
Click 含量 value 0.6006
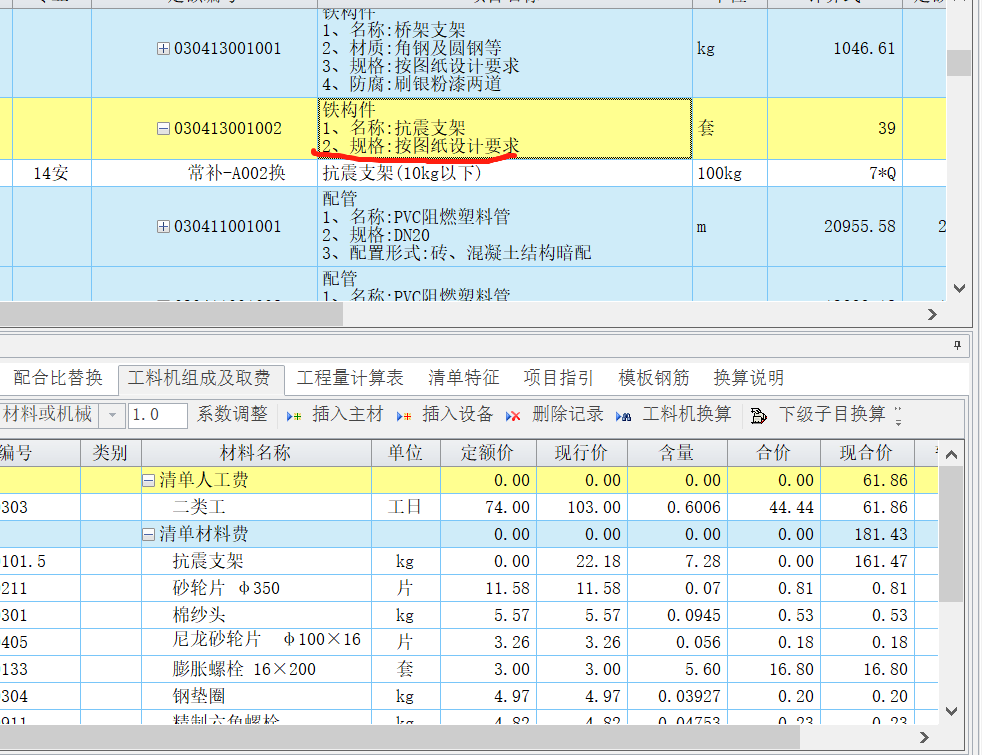[x=677, y=507]
